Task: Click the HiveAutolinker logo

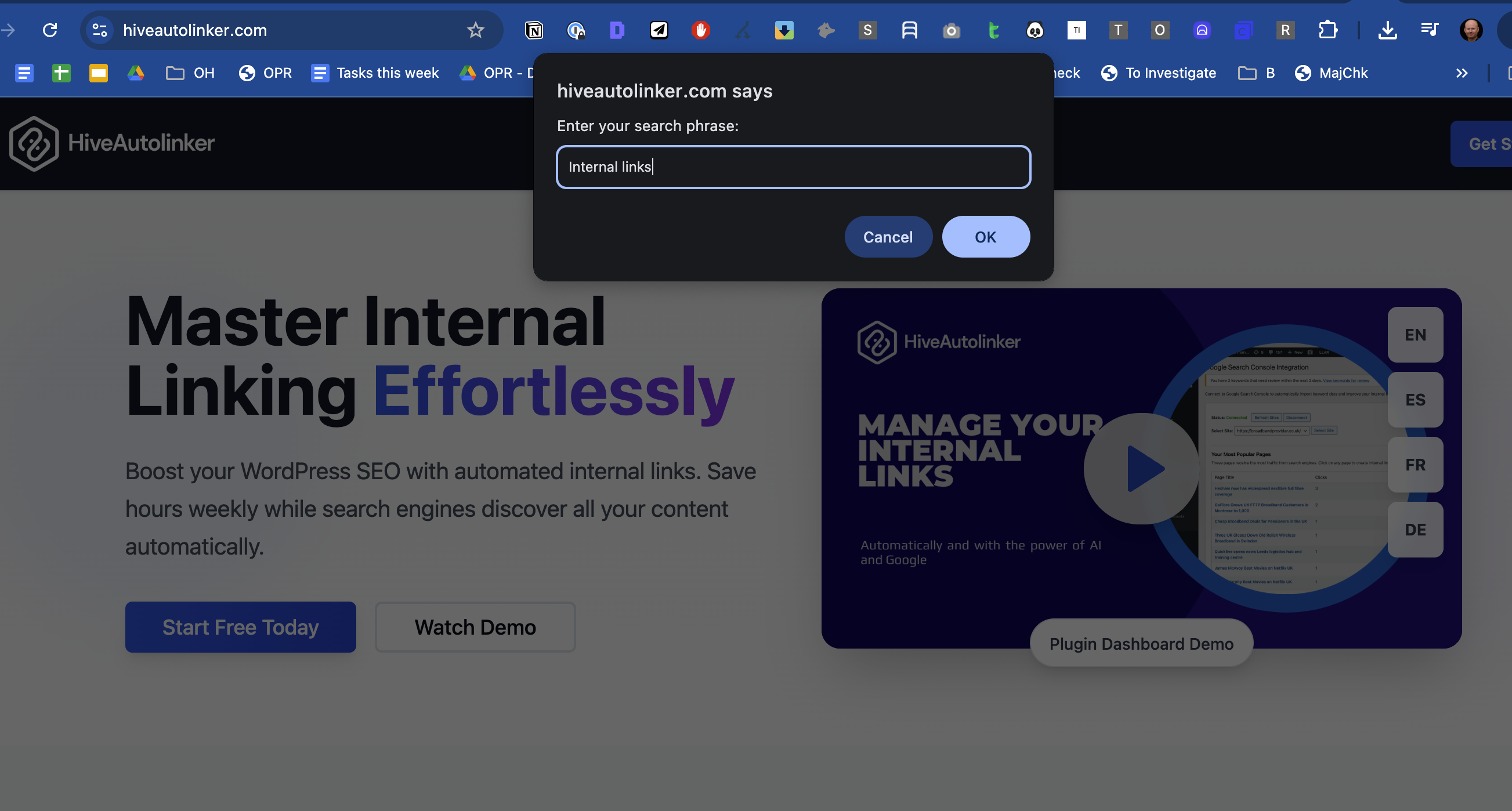Action: coord(111,143)
